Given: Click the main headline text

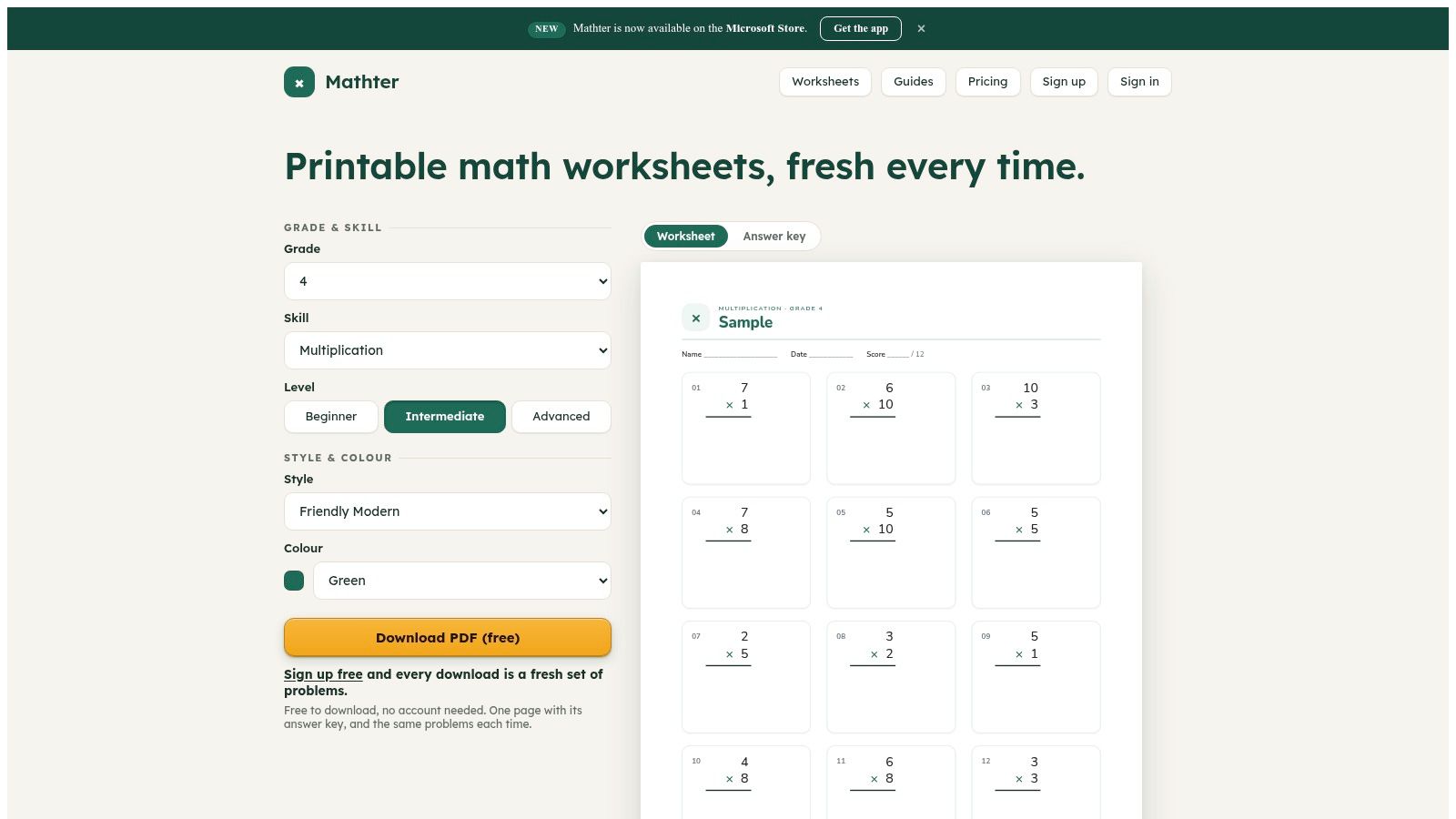Looking at the screenshot, I should pos(684,167).
